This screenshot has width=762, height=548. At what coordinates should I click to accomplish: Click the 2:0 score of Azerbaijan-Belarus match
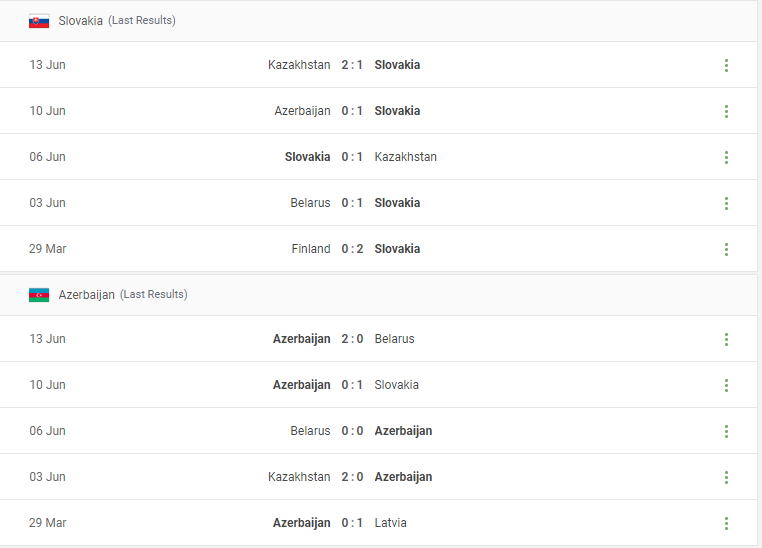[x=352, y=339]
